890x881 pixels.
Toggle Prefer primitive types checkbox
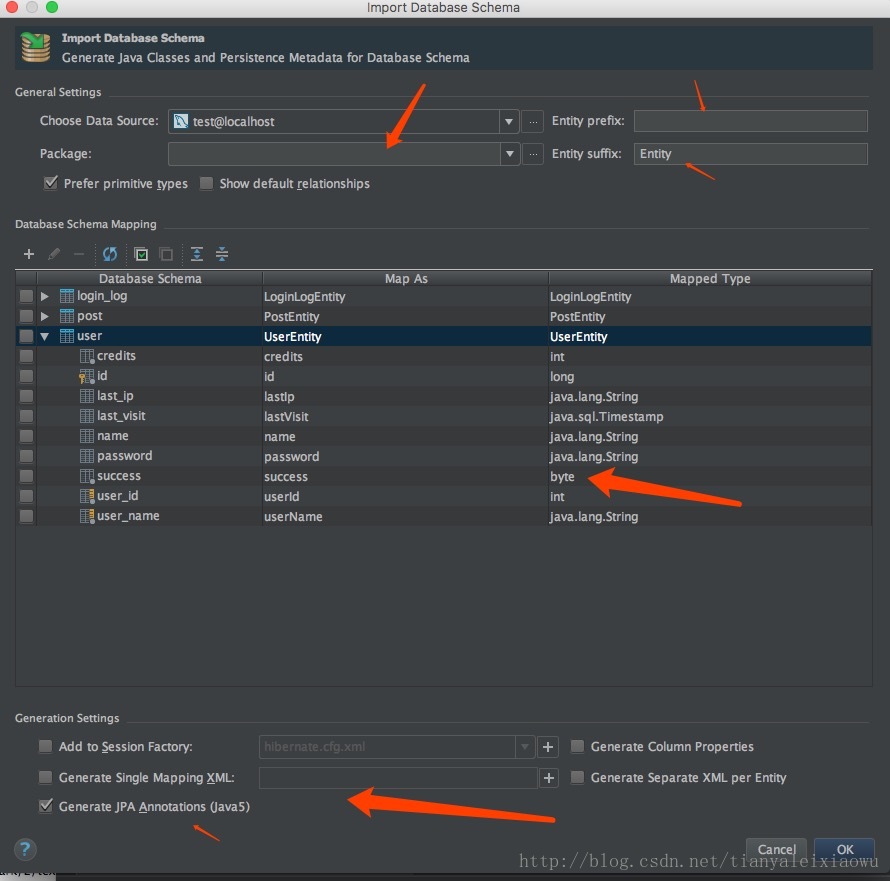[51, 183]
